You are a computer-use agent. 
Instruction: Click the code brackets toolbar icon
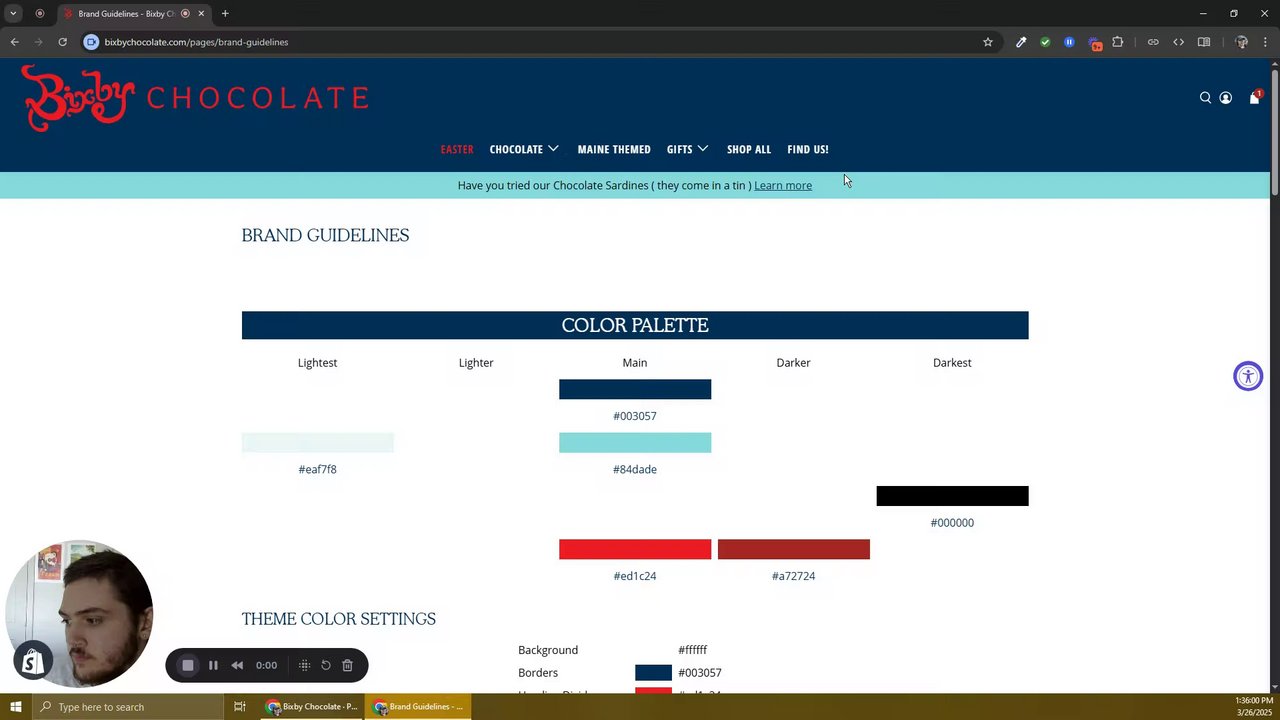1178,42
